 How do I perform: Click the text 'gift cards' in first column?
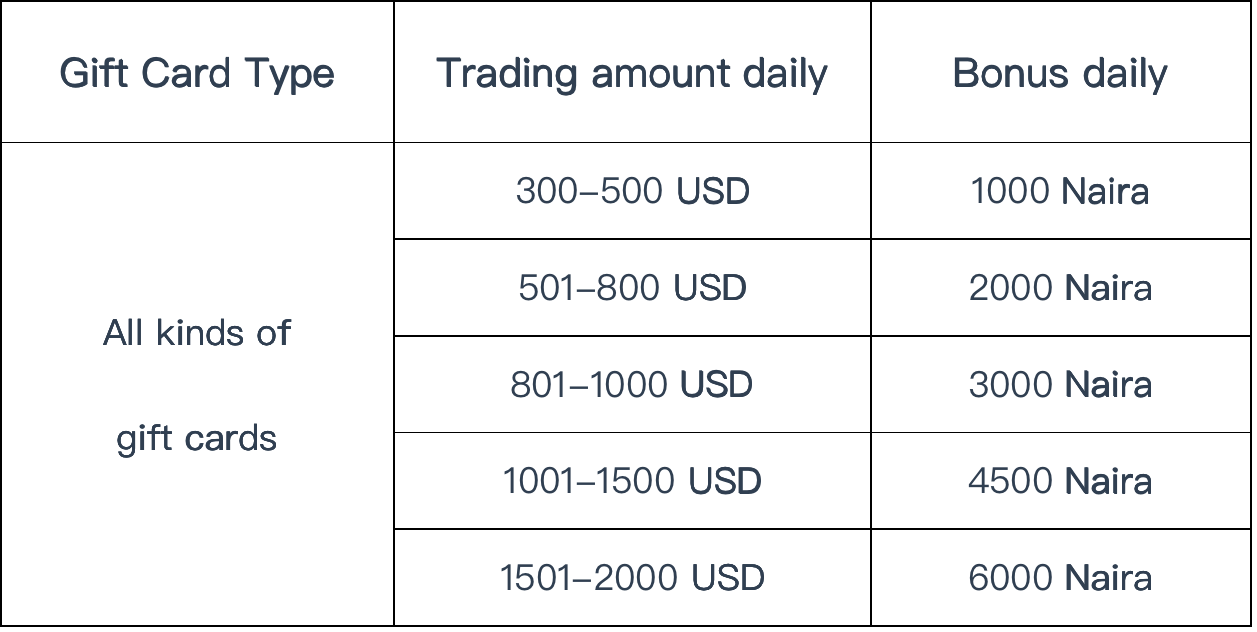[197, 439]
